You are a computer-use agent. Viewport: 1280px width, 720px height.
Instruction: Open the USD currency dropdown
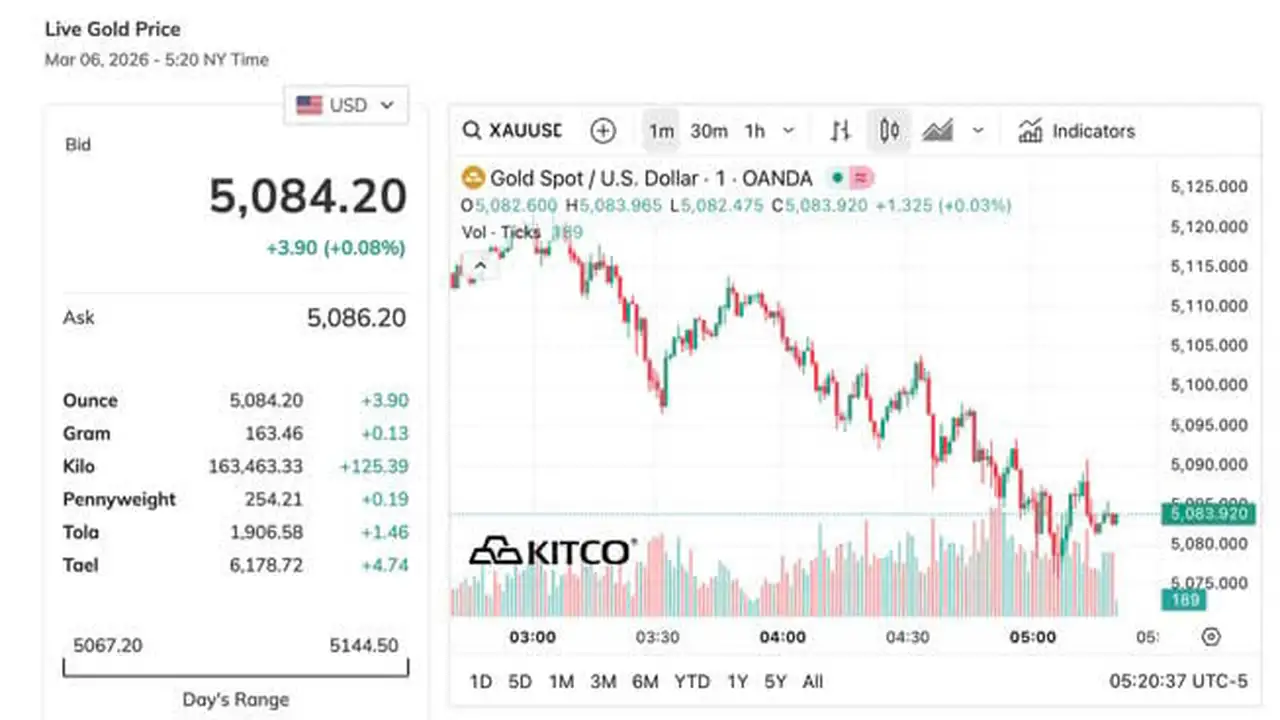pyautogui.click(x=346, y=105)
